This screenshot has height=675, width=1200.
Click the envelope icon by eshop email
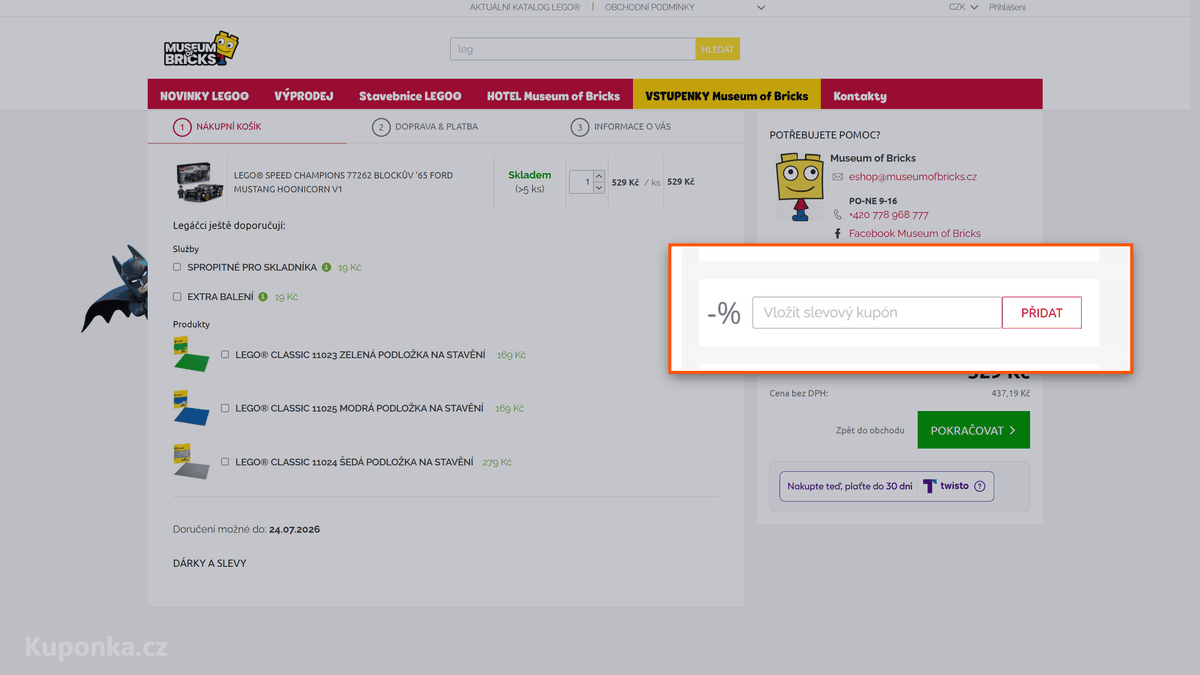(838, 177)
